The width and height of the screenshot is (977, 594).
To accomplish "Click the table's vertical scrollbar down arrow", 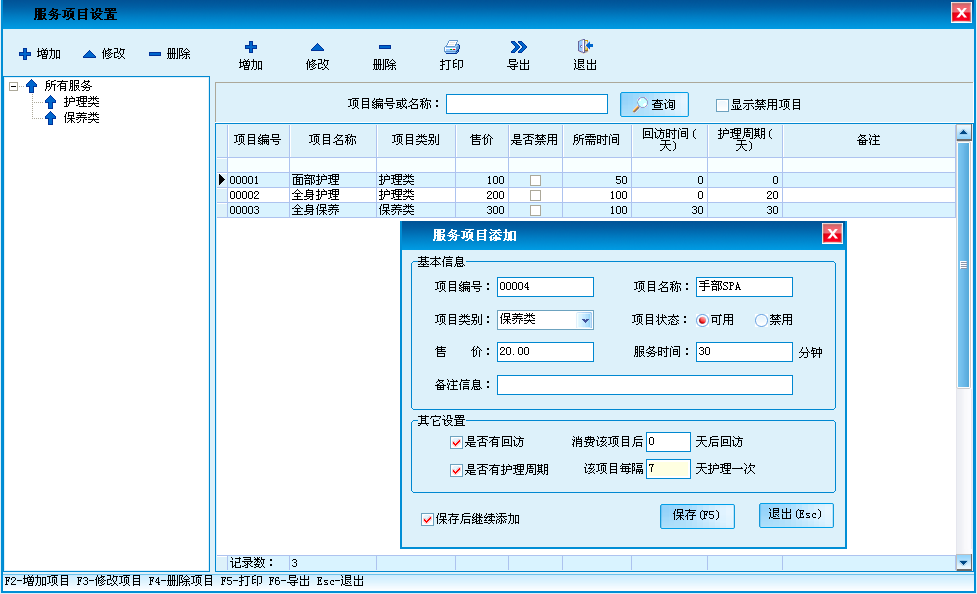I will click(964, 563).
